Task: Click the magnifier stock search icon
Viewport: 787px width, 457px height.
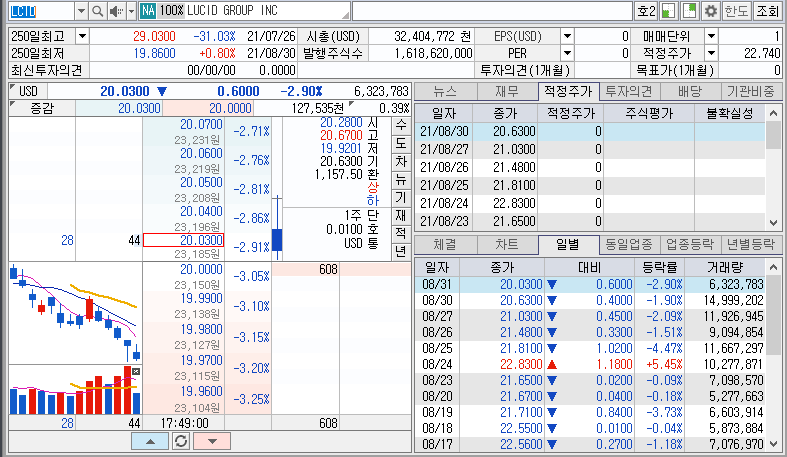Action: click(x=98, y=11)
